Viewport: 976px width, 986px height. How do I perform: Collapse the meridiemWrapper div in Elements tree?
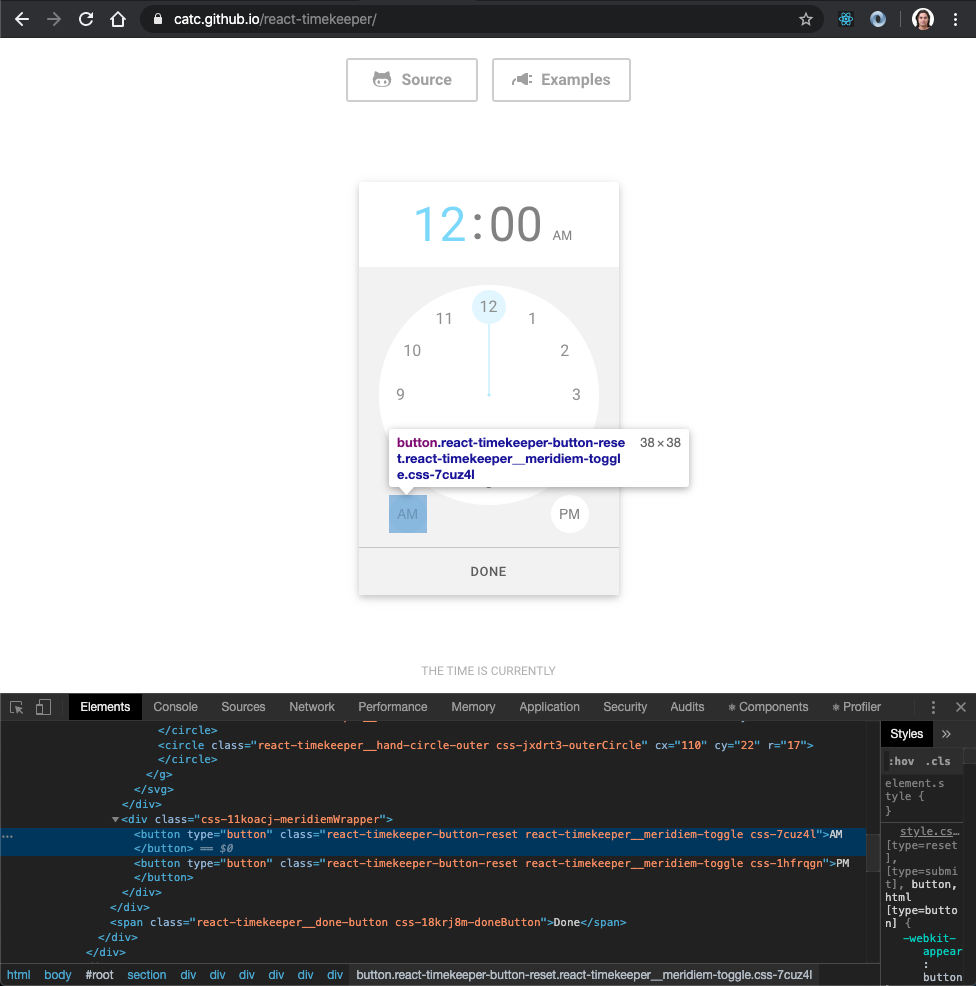pos(115,819)
